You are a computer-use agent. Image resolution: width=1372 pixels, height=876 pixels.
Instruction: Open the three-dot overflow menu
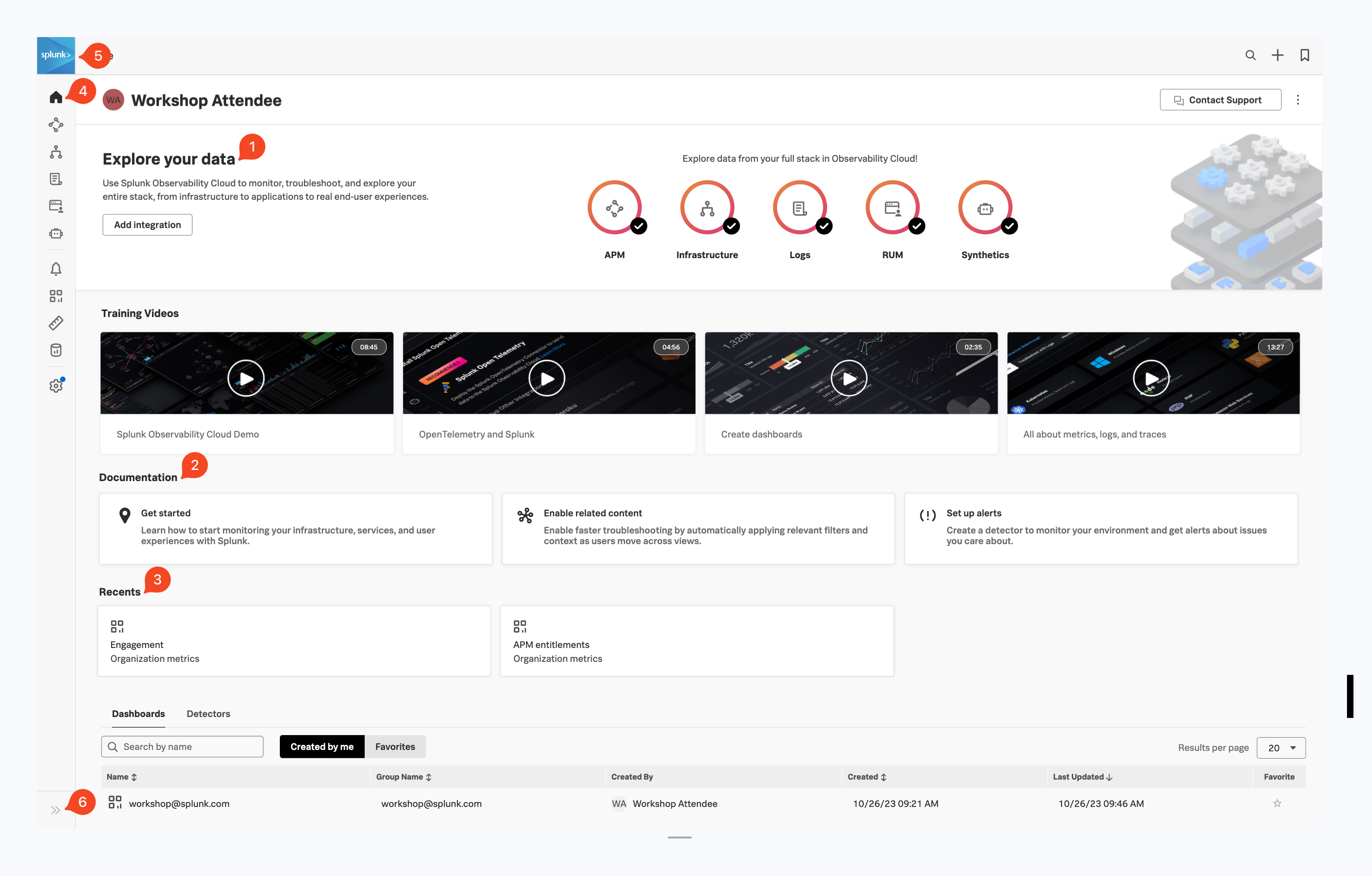tap(1298, 99)
